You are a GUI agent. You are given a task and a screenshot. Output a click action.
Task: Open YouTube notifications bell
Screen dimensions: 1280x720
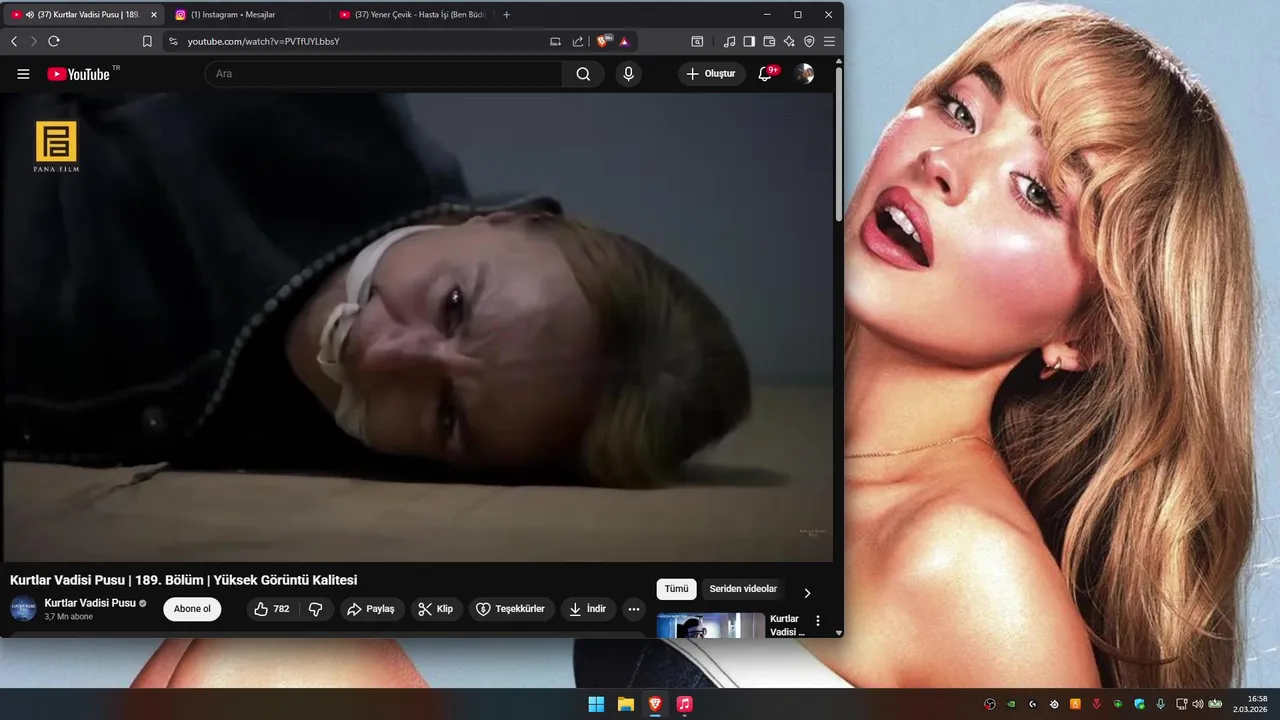click(x=765, y=74)
